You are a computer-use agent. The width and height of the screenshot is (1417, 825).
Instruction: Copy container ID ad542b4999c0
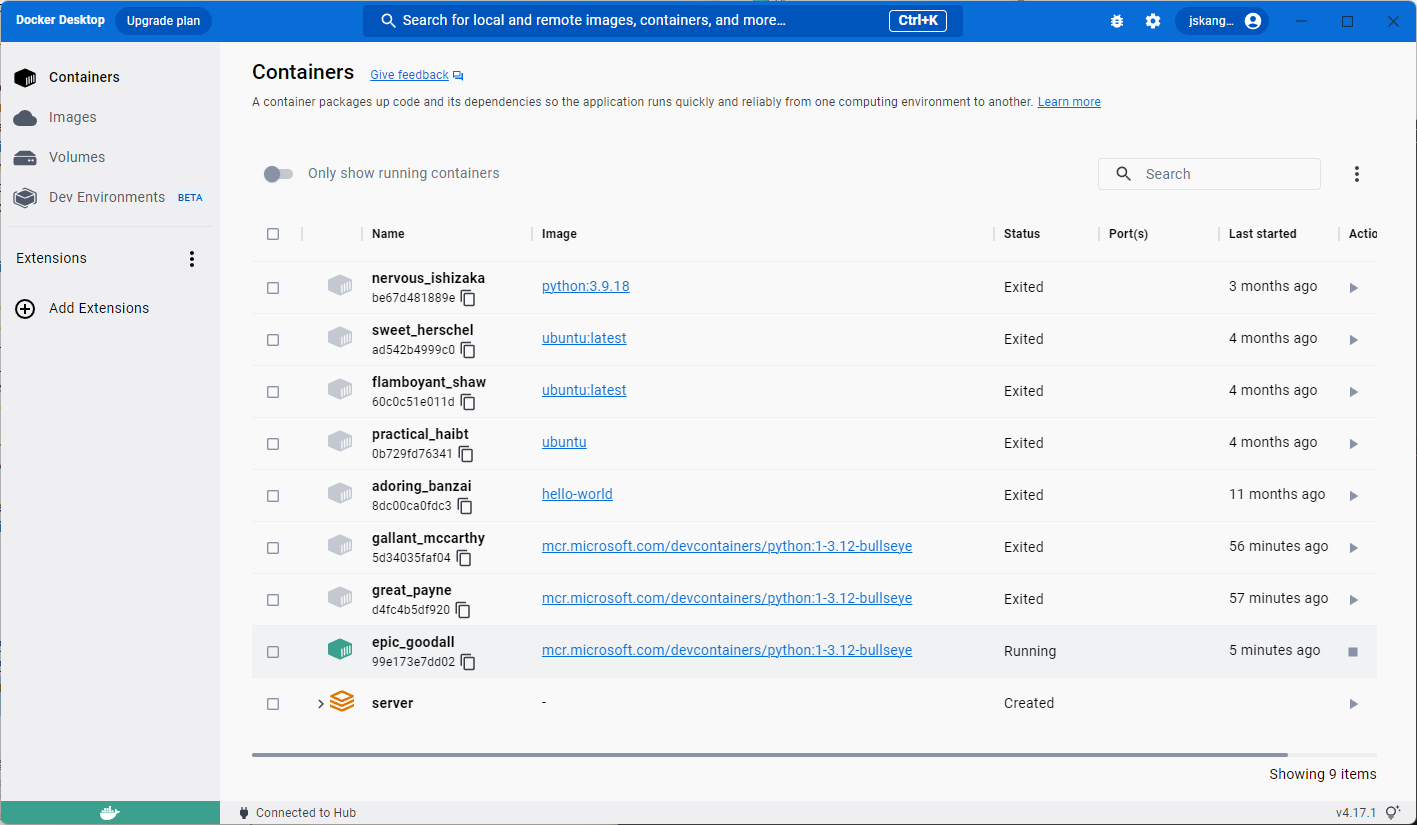(468, 350)
